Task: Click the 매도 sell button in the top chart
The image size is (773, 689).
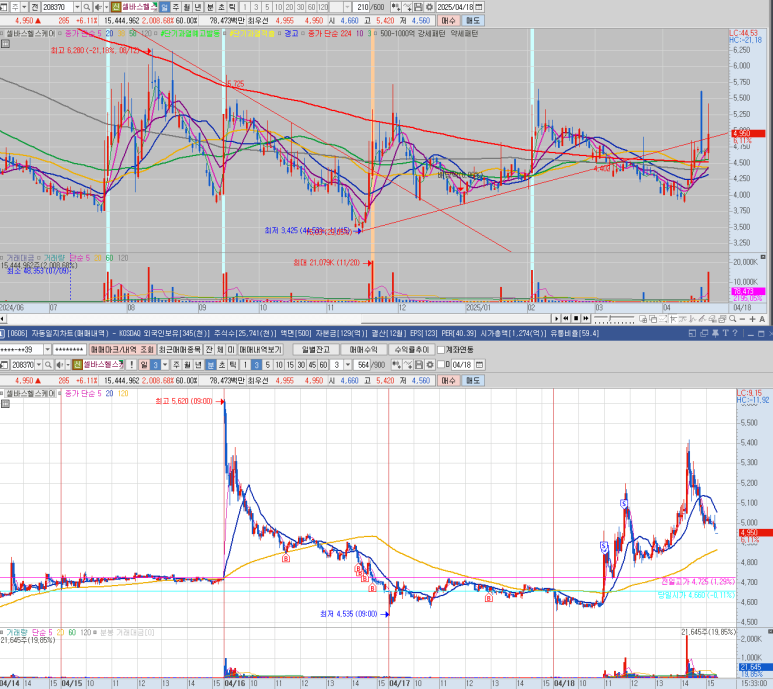Action: 473,21
